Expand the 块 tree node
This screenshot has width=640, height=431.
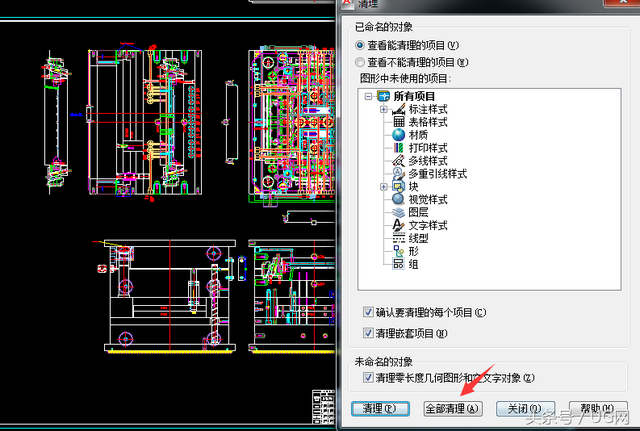point(384,187)
